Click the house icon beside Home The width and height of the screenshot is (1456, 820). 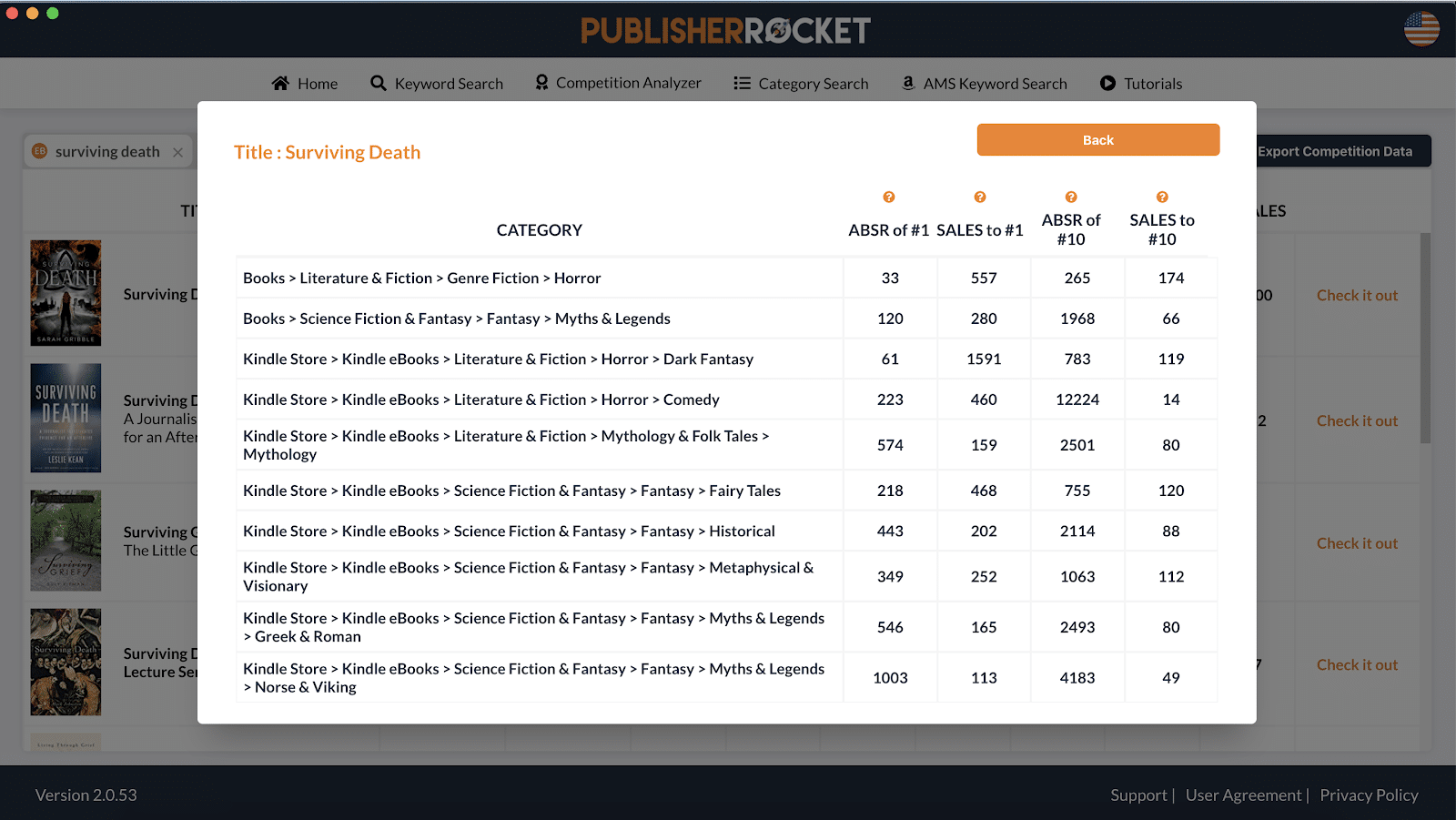[280, 84]
